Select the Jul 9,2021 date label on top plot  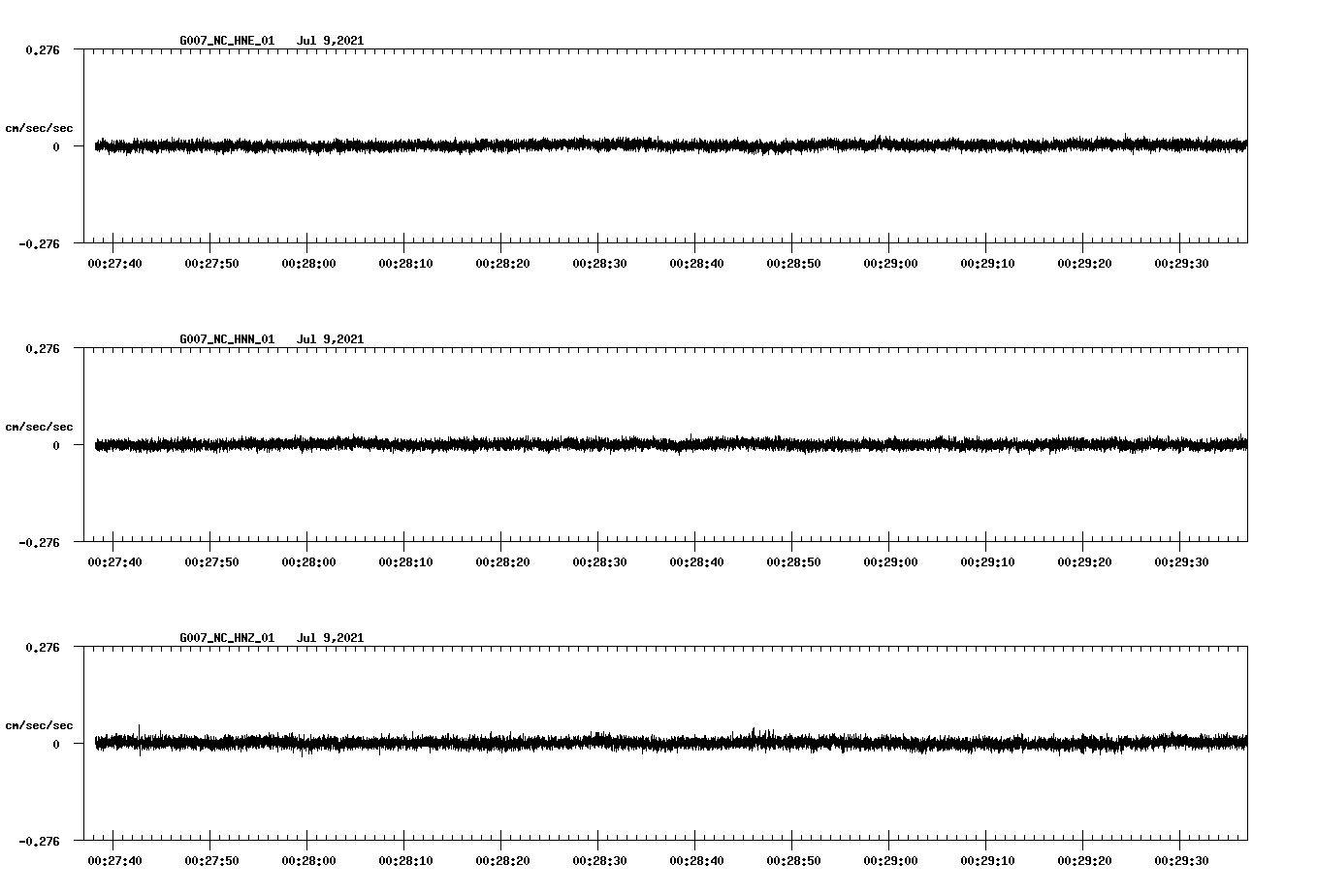point(332,41)
